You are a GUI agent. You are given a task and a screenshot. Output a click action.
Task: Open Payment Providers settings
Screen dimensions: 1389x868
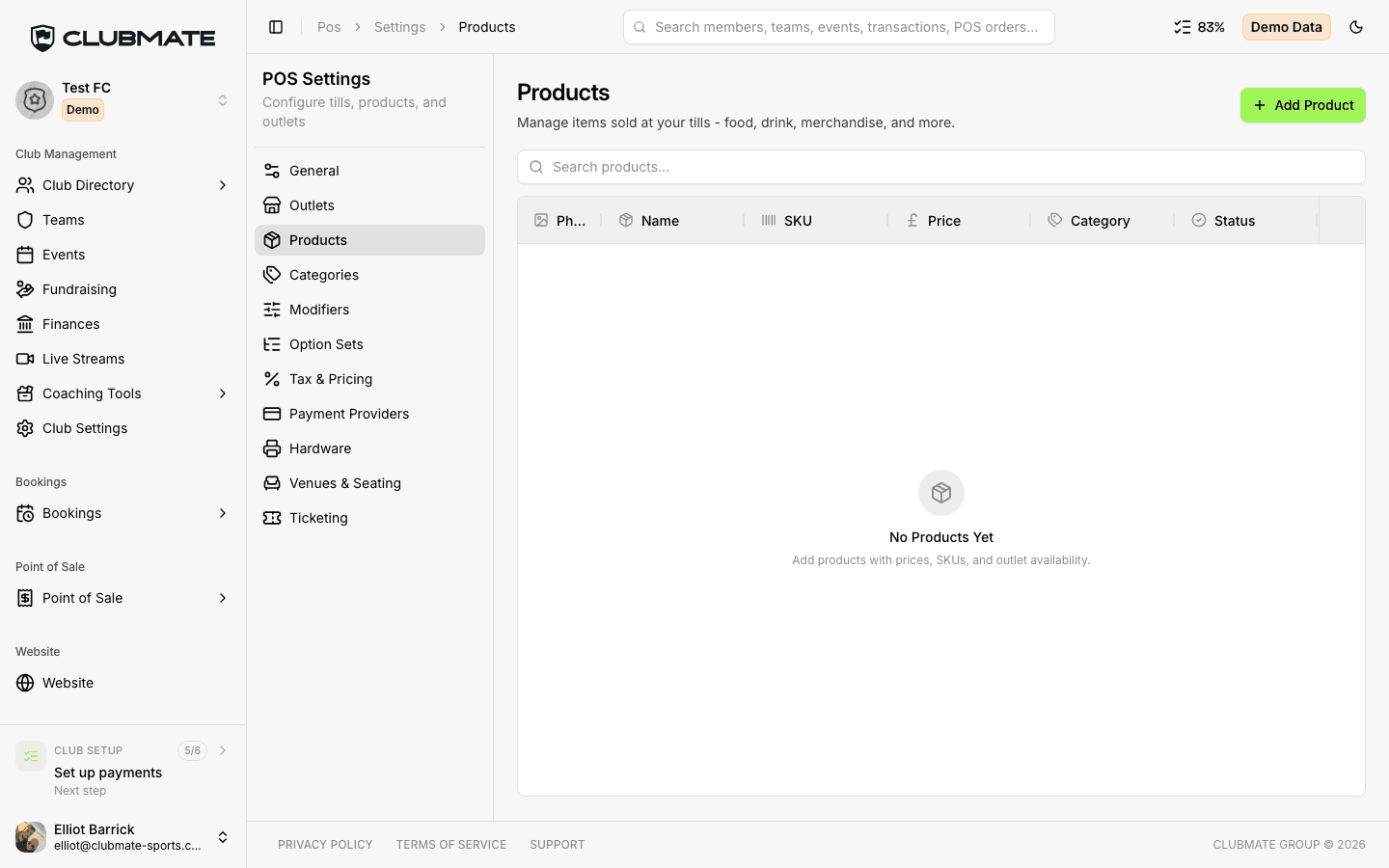point(369,414)
